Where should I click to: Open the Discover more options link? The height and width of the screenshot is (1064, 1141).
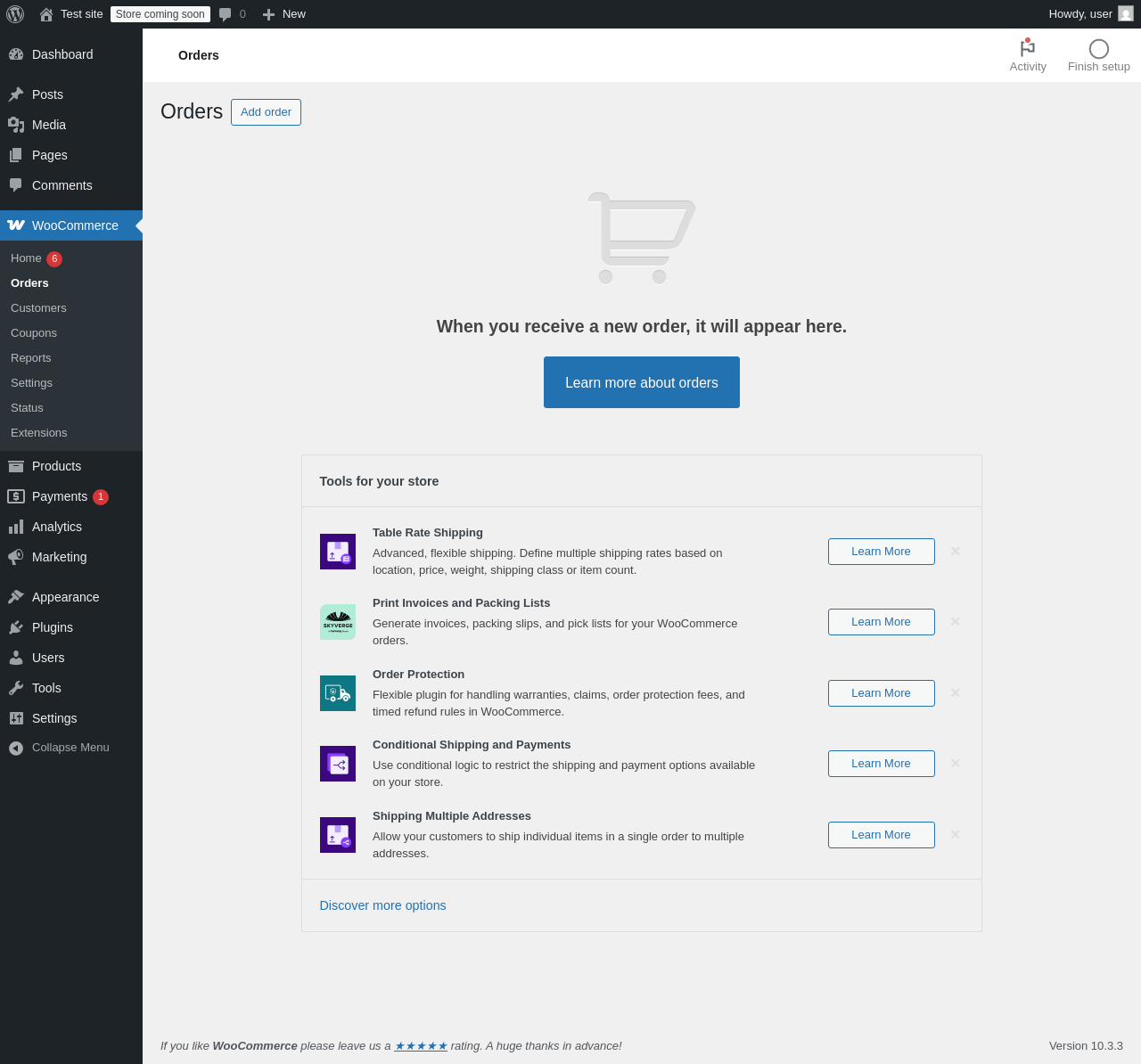click(383, 905)
